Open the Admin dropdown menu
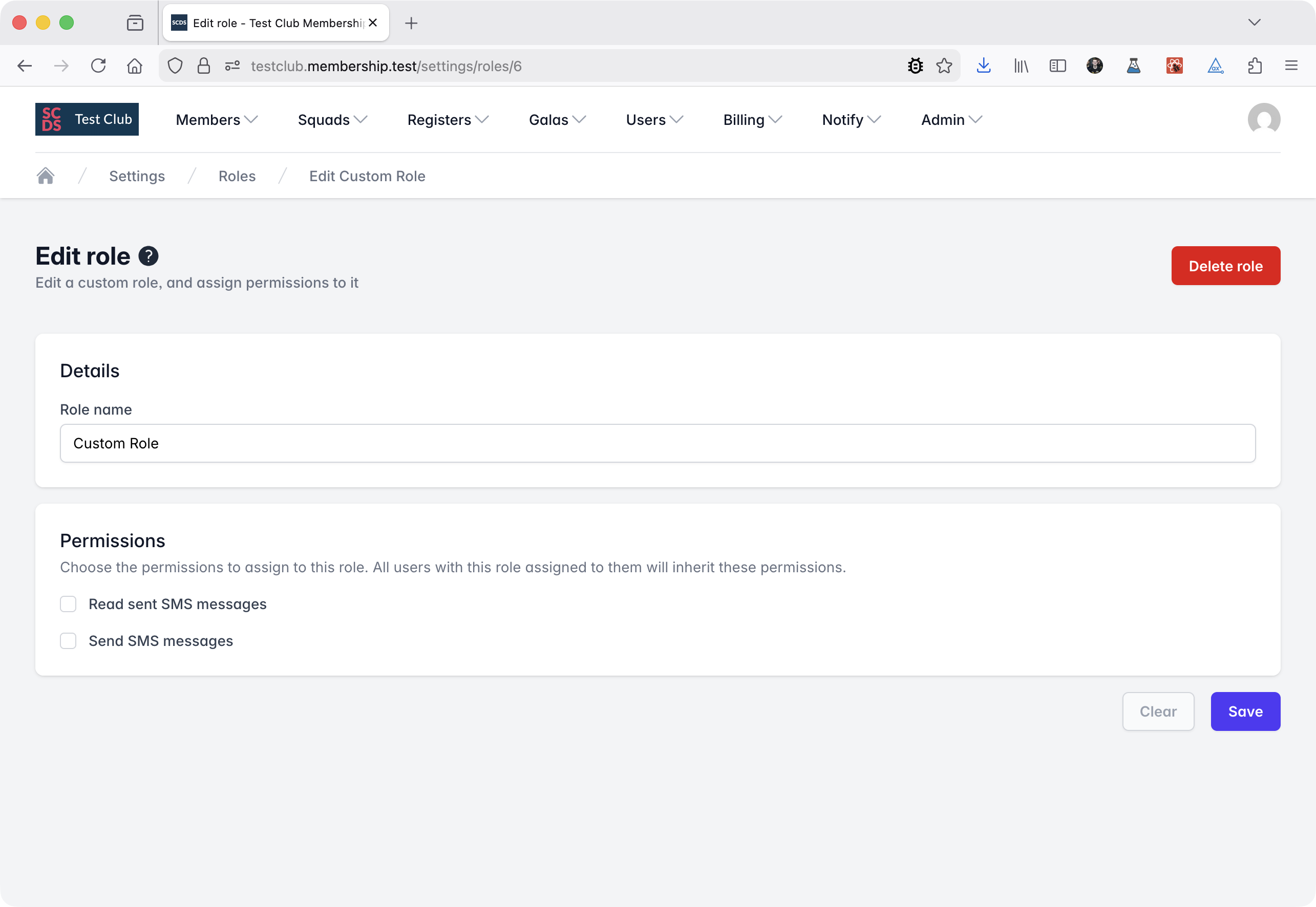1316x907 pixels. (x=951, y=120)
